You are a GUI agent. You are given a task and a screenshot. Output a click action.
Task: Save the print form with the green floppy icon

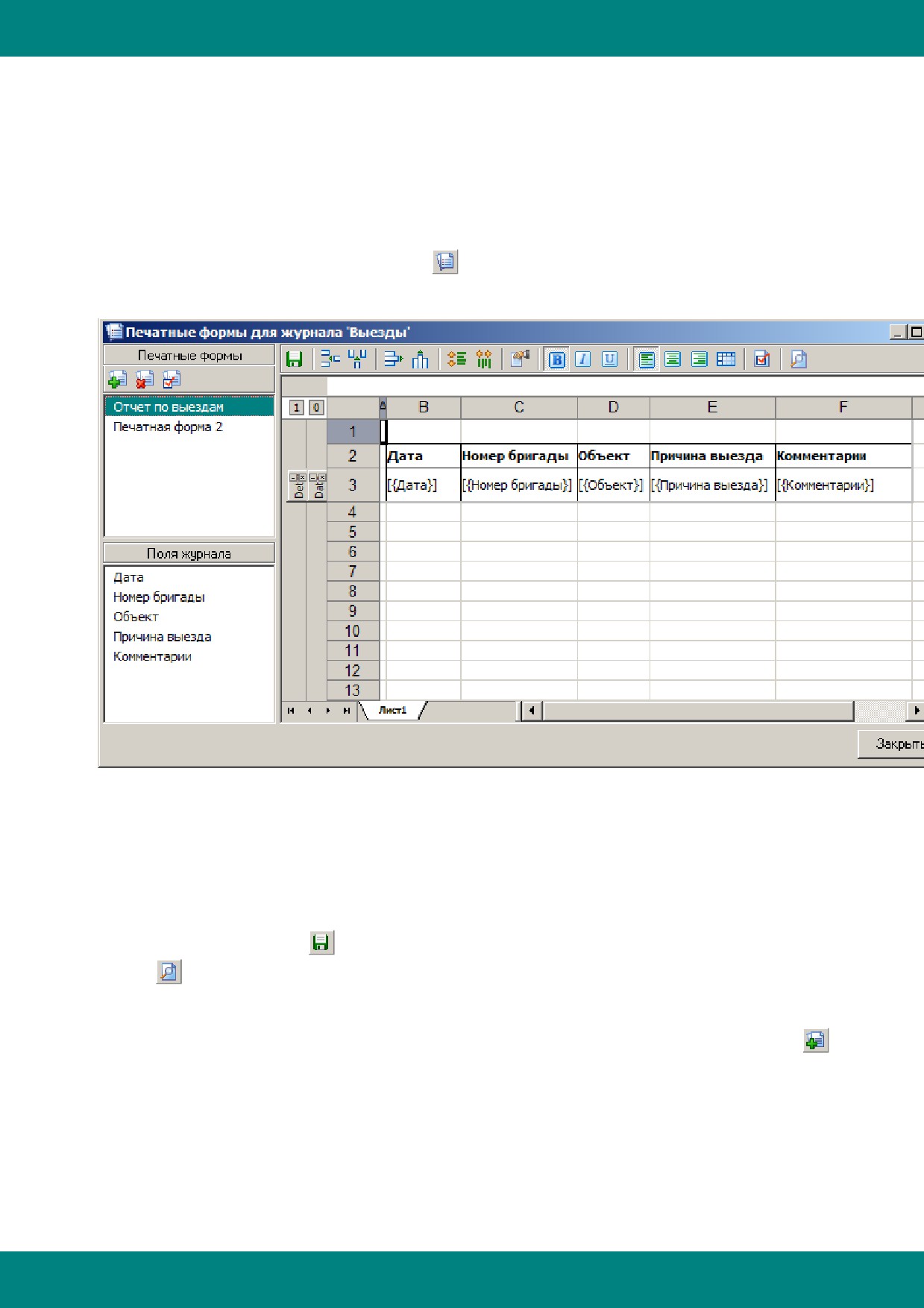point(295,359)
